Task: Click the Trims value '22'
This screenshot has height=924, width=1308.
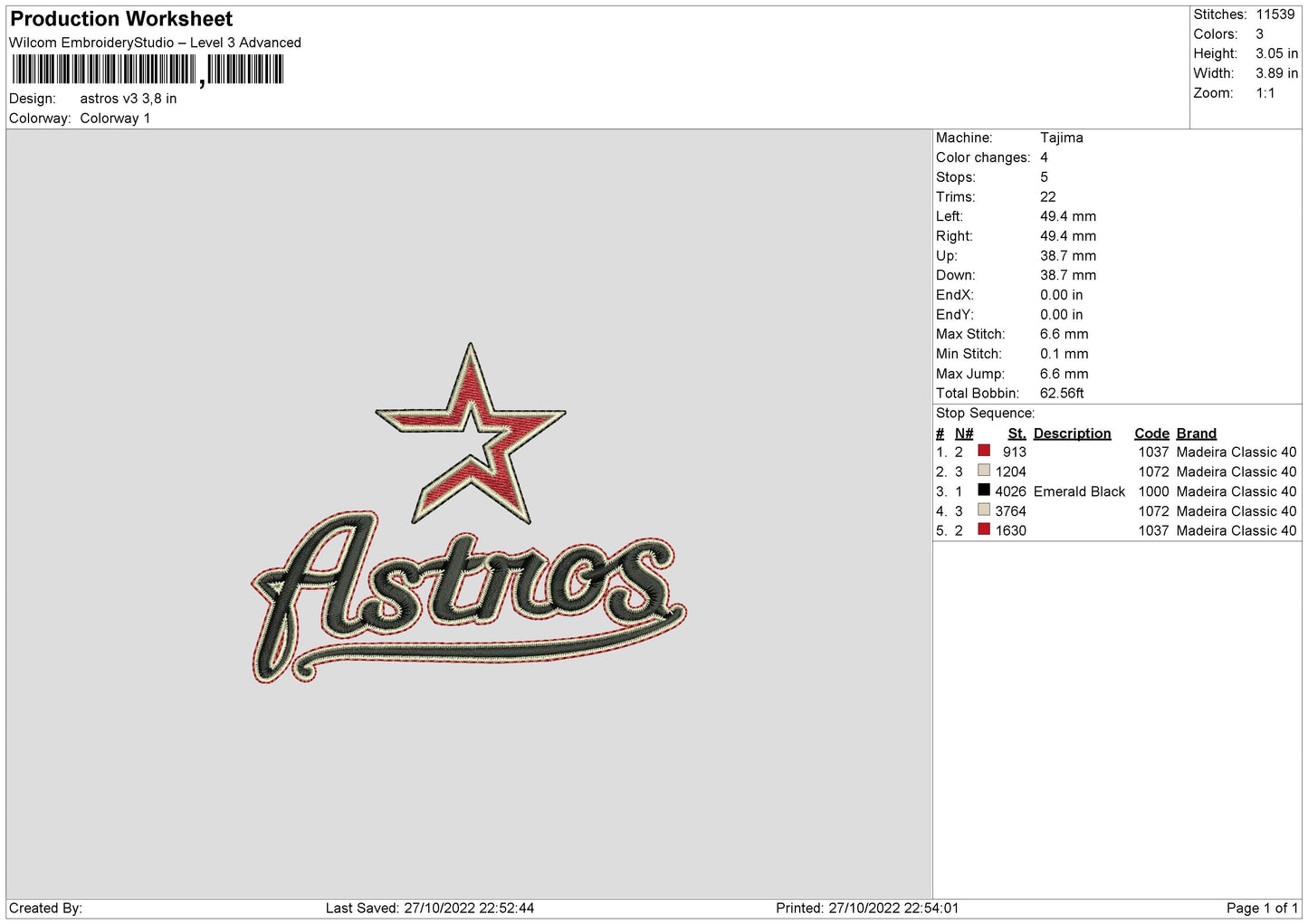Action: click(x=1048, y=196)
